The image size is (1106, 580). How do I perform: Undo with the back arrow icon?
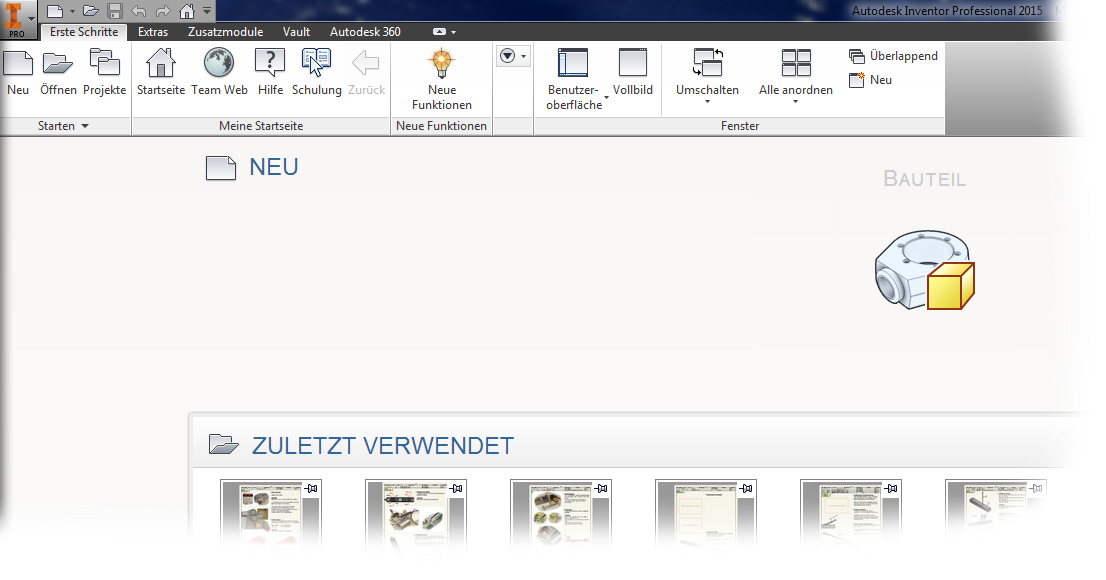[138, 10]
